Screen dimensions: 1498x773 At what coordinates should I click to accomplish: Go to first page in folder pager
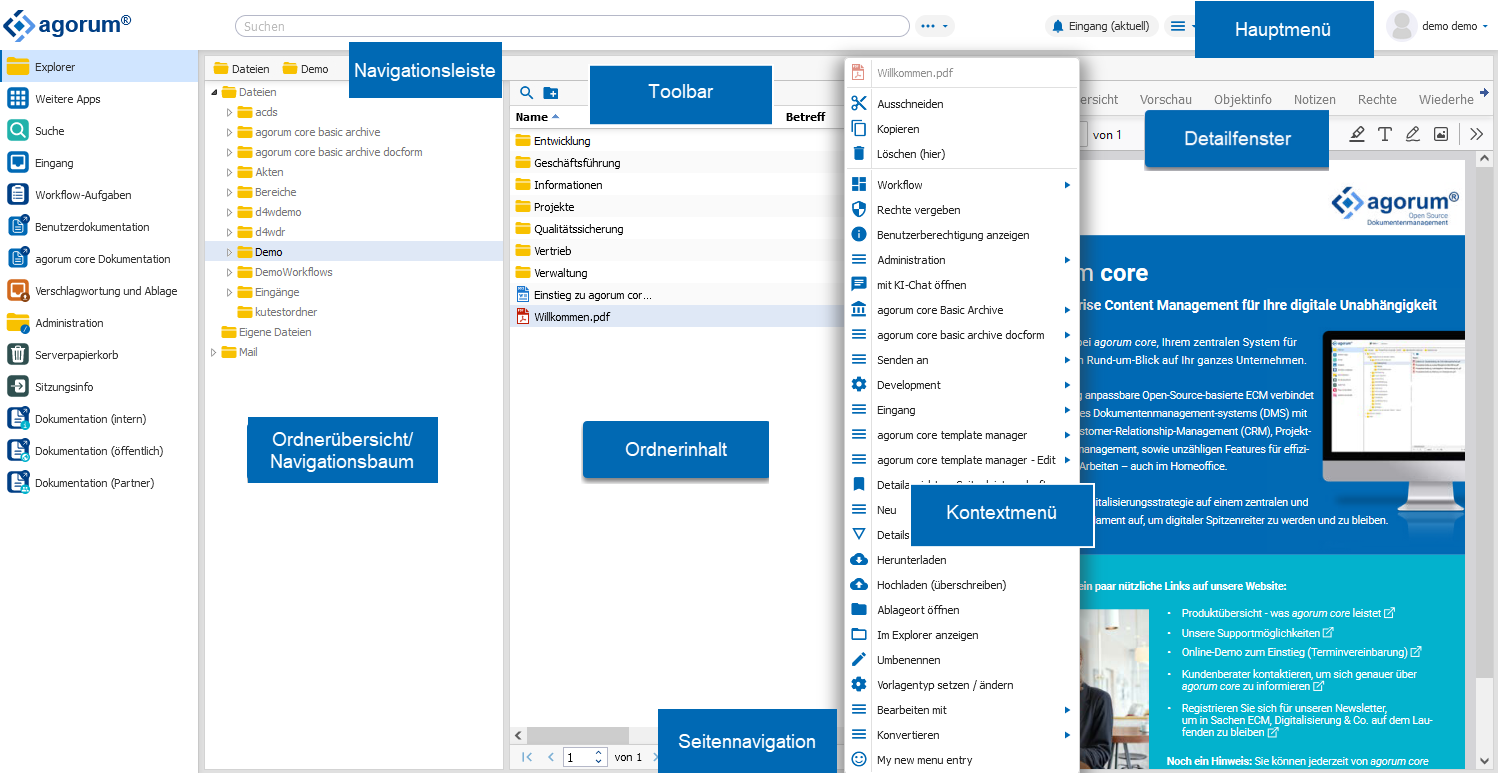527,757
